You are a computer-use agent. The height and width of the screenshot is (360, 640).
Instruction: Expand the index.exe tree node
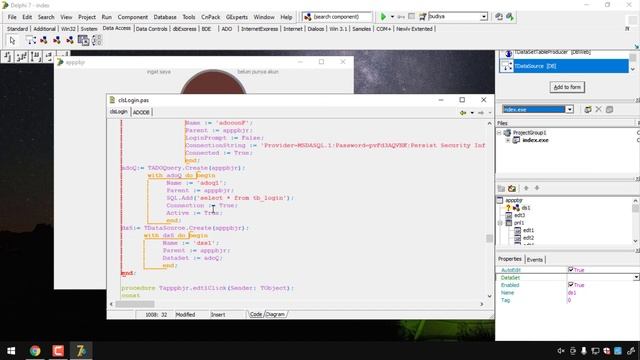(x=508, y=140)
